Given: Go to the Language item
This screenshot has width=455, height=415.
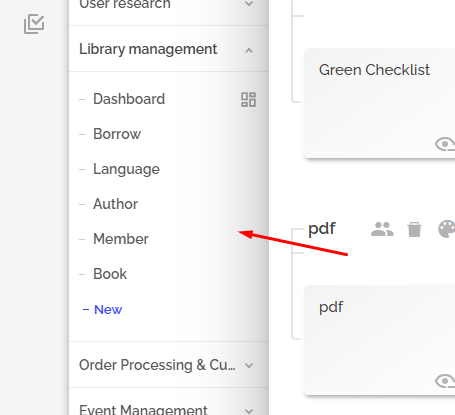Looking at the screenshot, I should tap(126, 169).
